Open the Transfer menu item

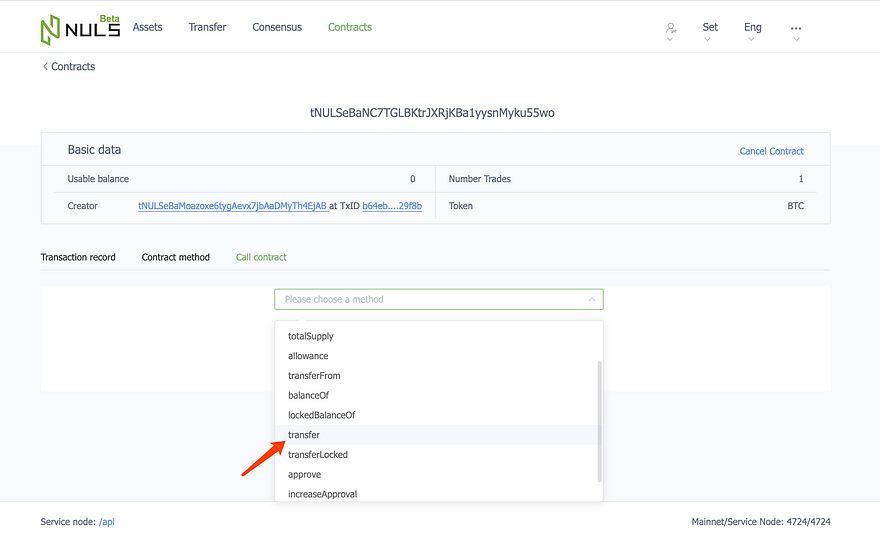point(207,27)
